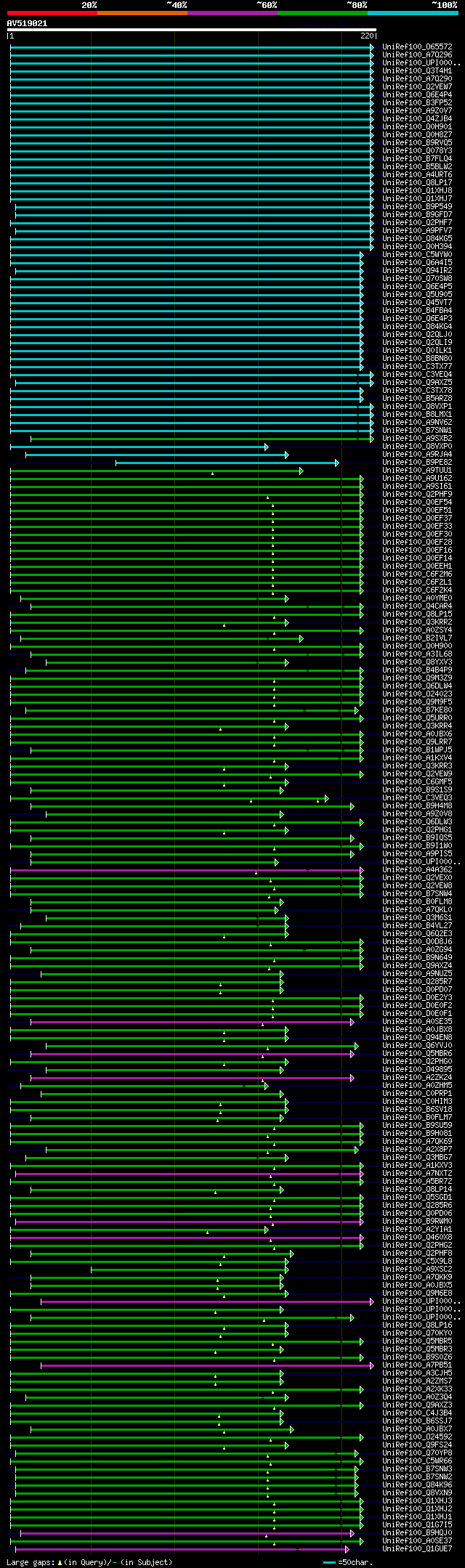
Task: Click the UniRef100_B4FBA4 label
Action: [x=417, y=311]
